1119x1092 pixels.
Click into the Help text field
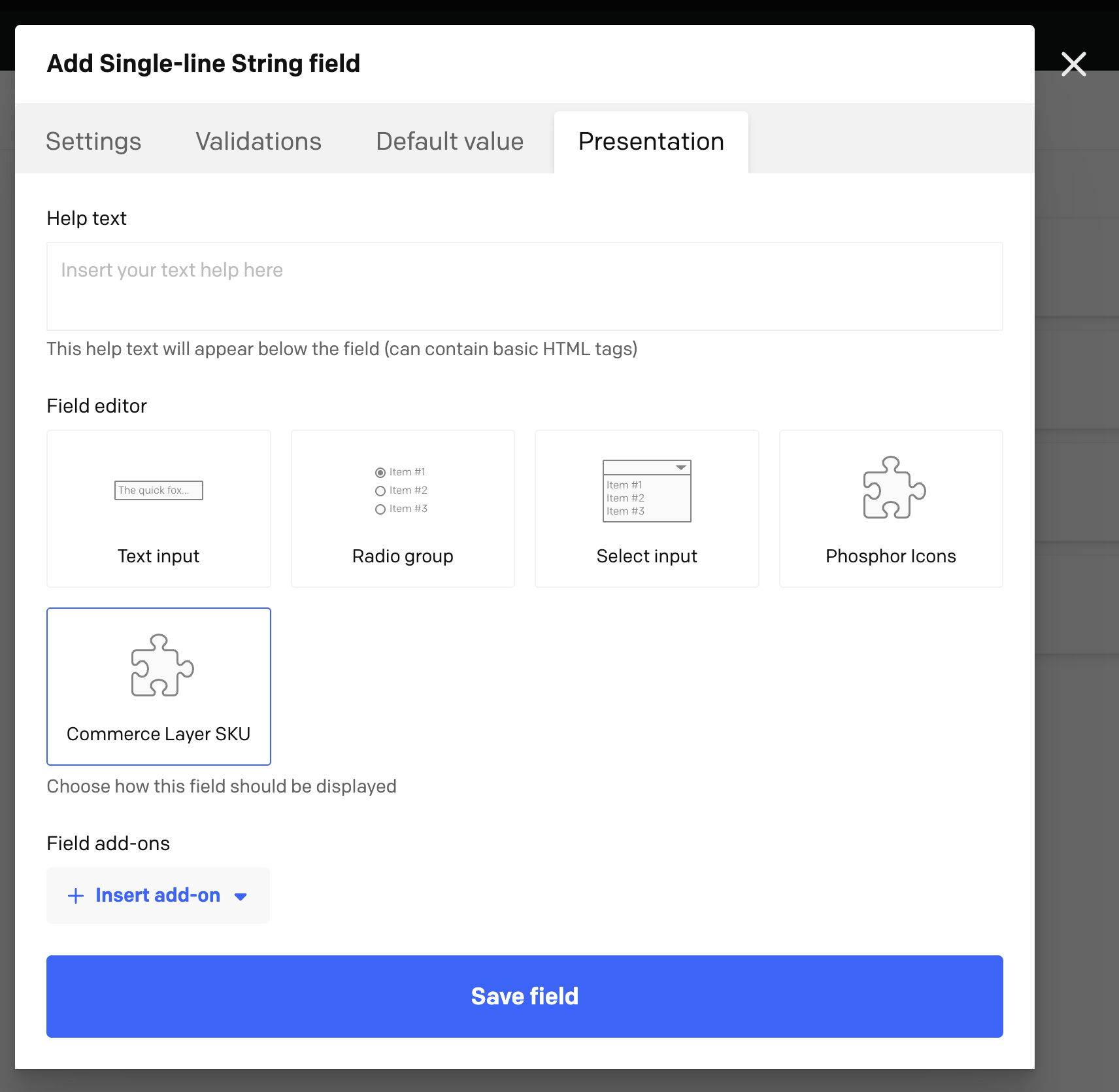point(525,286)
